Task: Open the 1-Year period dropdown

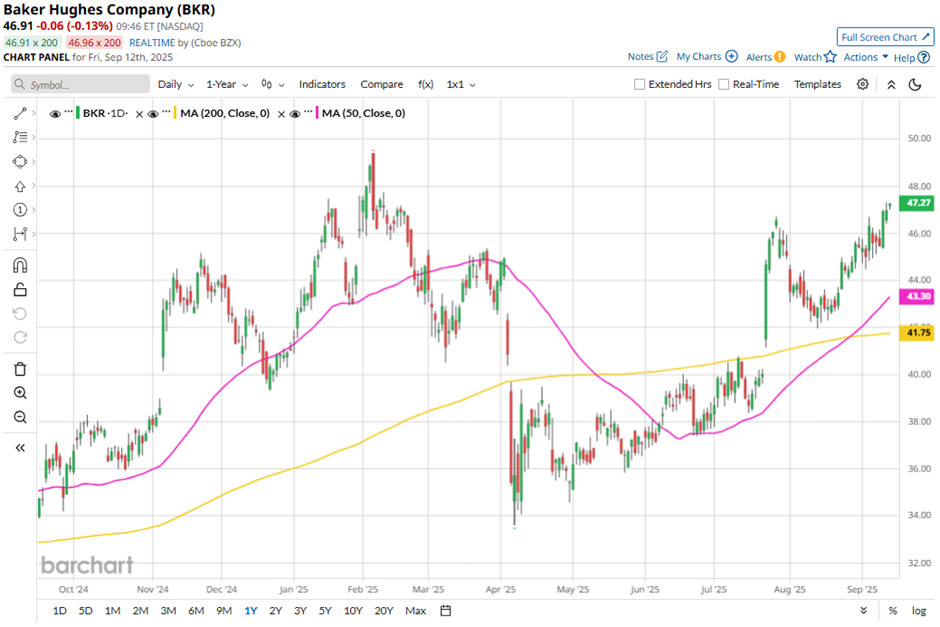Action: click(227, 85)
